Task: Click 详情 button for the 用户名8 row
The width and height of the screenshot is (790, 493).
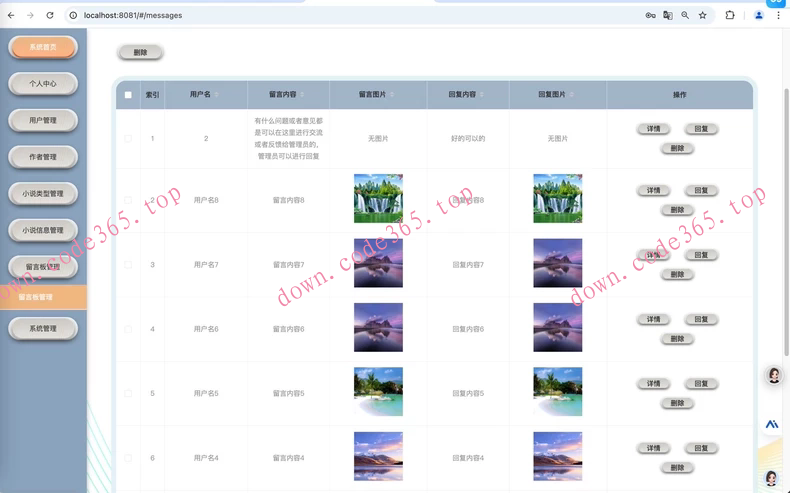Action: pyautogui.click(x=653, y=190)
